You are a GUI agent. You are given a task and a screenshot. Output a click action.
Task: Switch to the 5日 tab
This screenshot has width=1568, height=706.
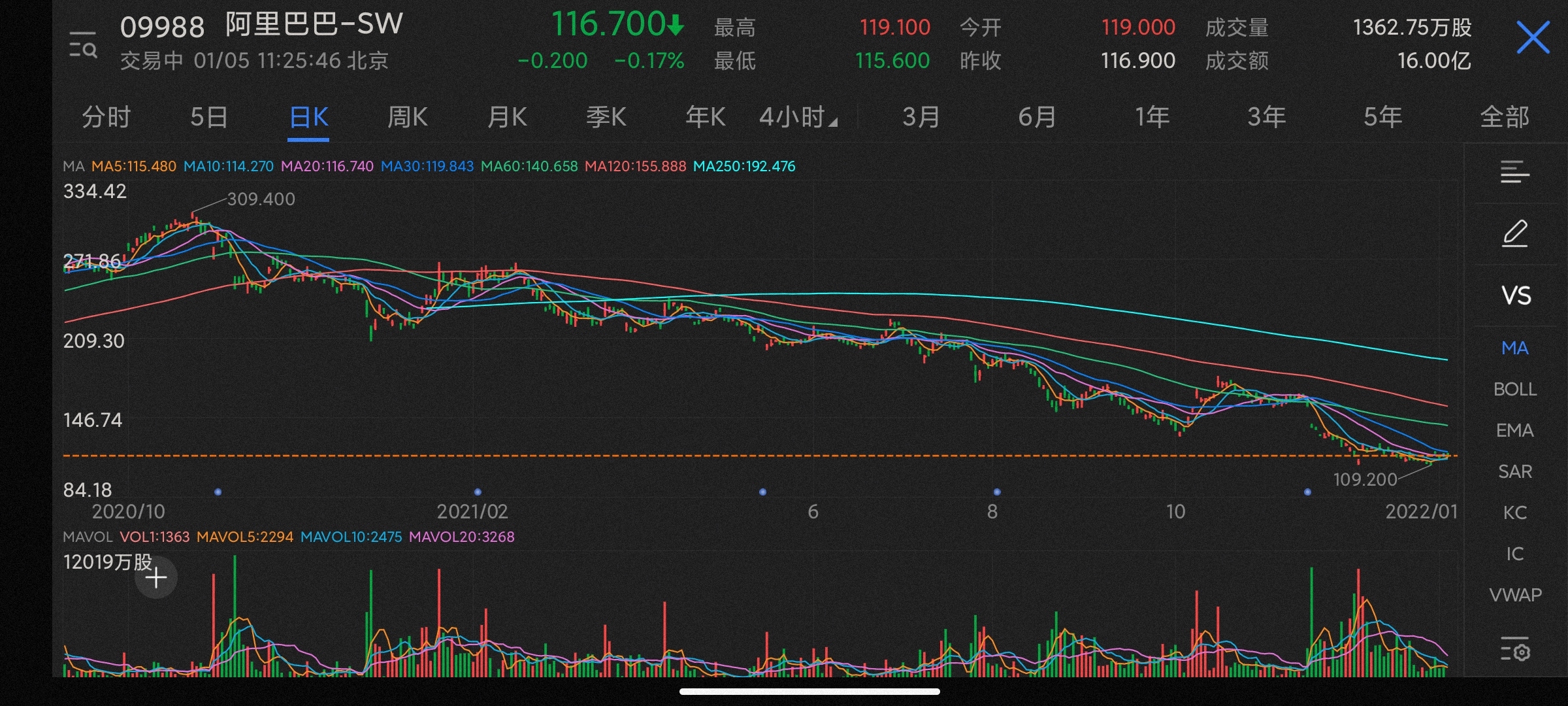click(x=208, y=118)
